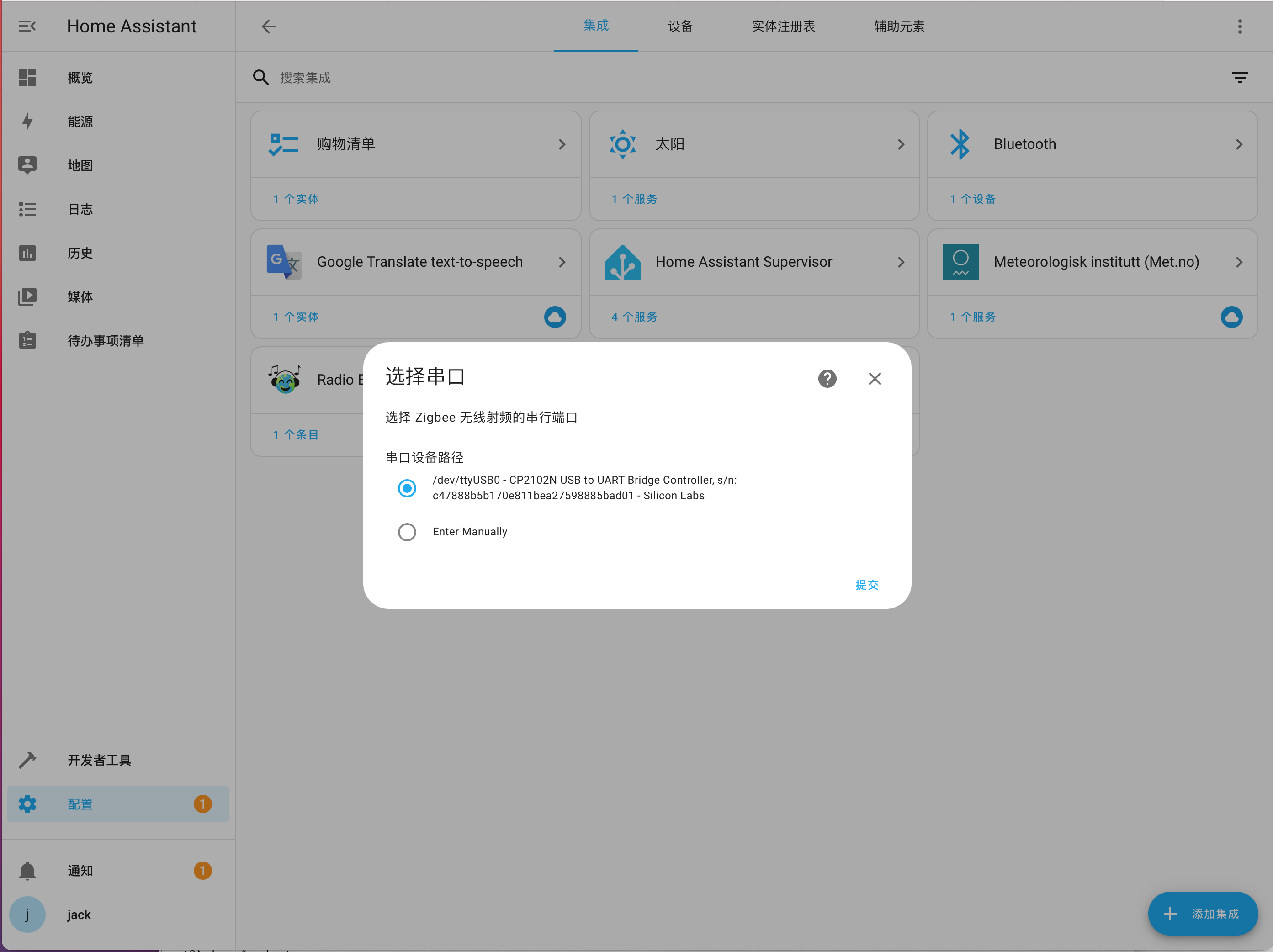Open the 能源 energy lightning icon
The width and height of the screenshot is (1273, 952).
(x=27, y=122)
